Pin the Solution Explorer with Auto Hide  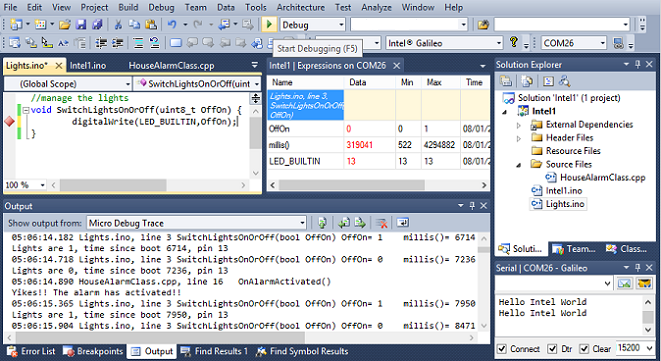(x=637, y=64)
